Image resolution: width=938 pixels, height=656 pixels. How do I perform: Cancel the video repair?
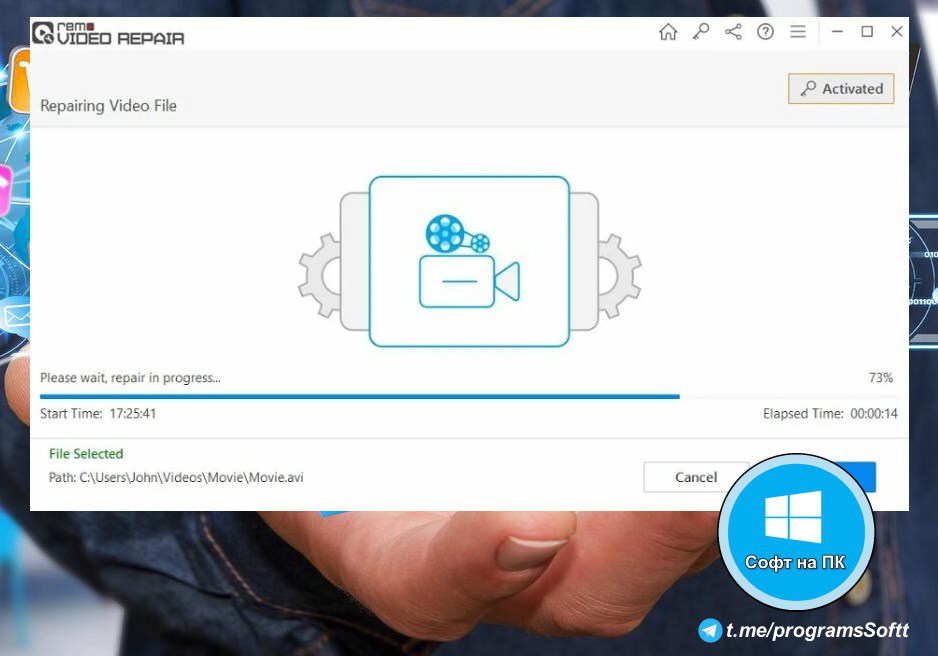pos(696,477)
